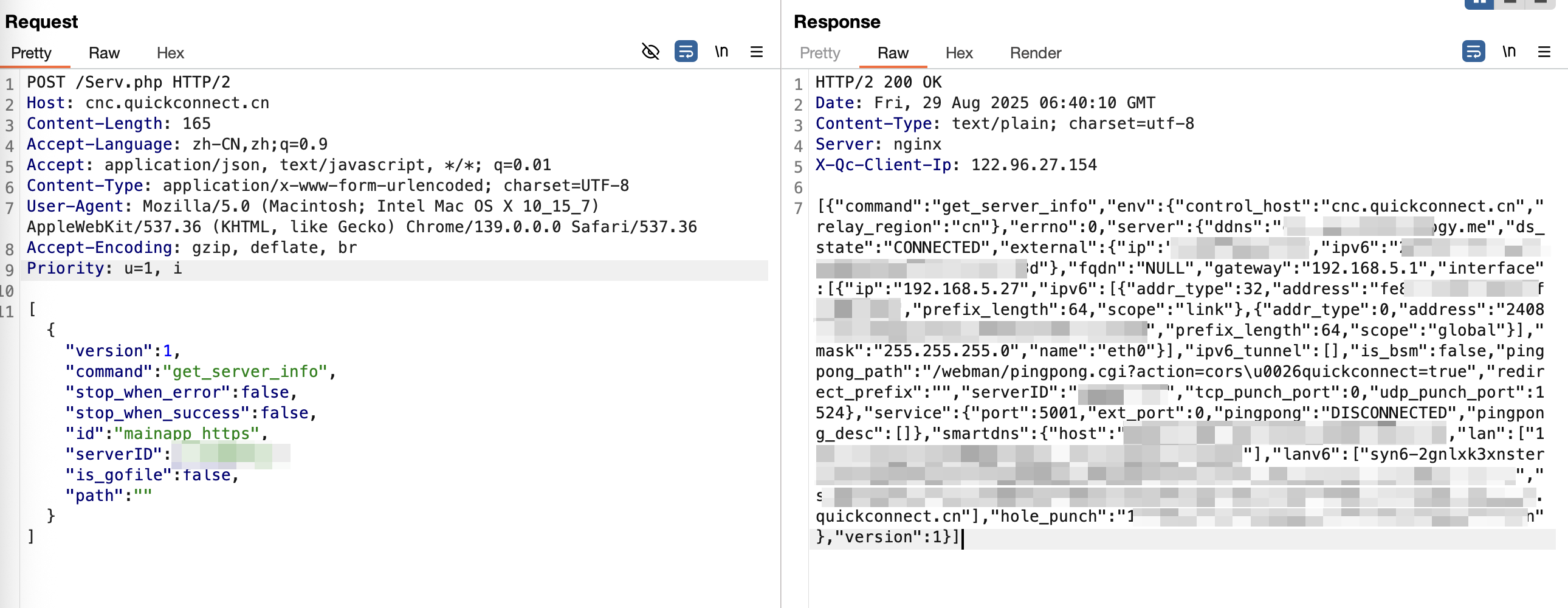1568x608 pixels.
Task: Switch to the middle layout view icon
Action: (1510, 3)
